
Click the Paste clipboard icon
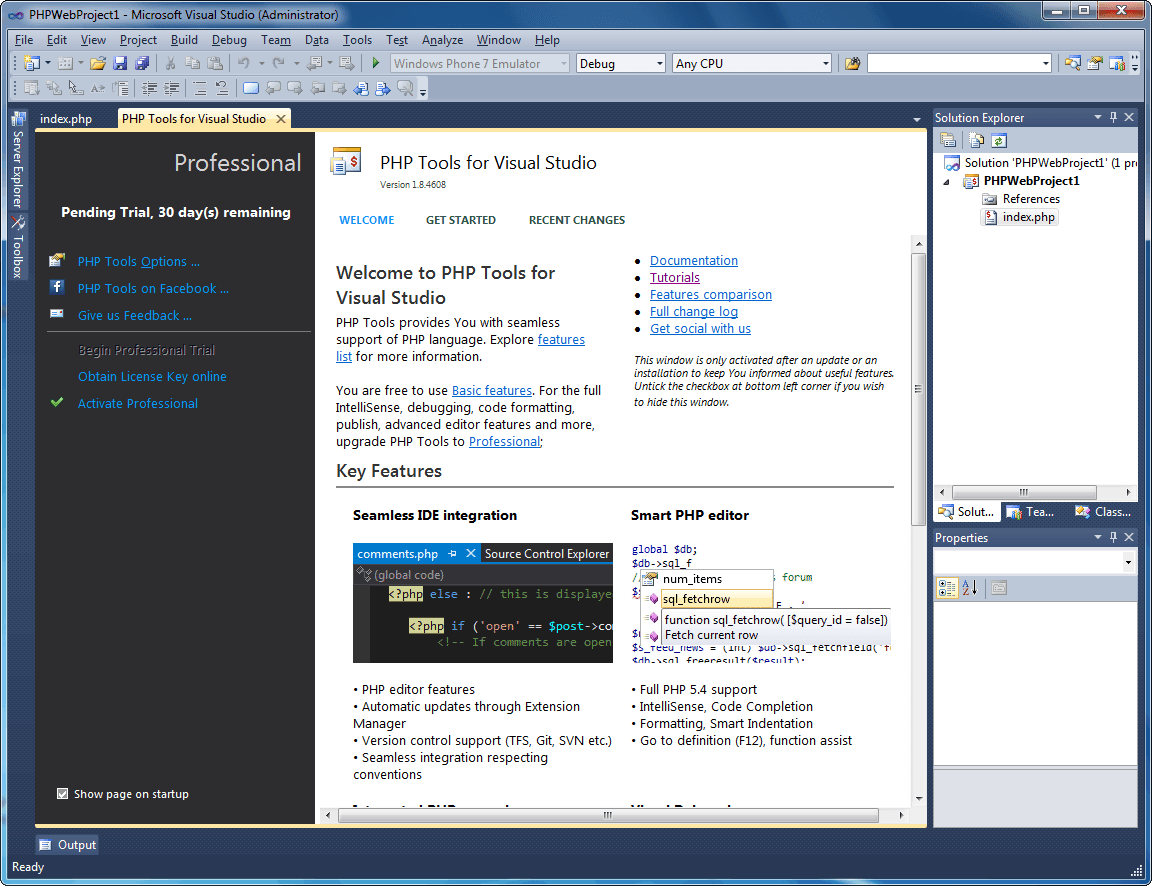click(215, 64)
